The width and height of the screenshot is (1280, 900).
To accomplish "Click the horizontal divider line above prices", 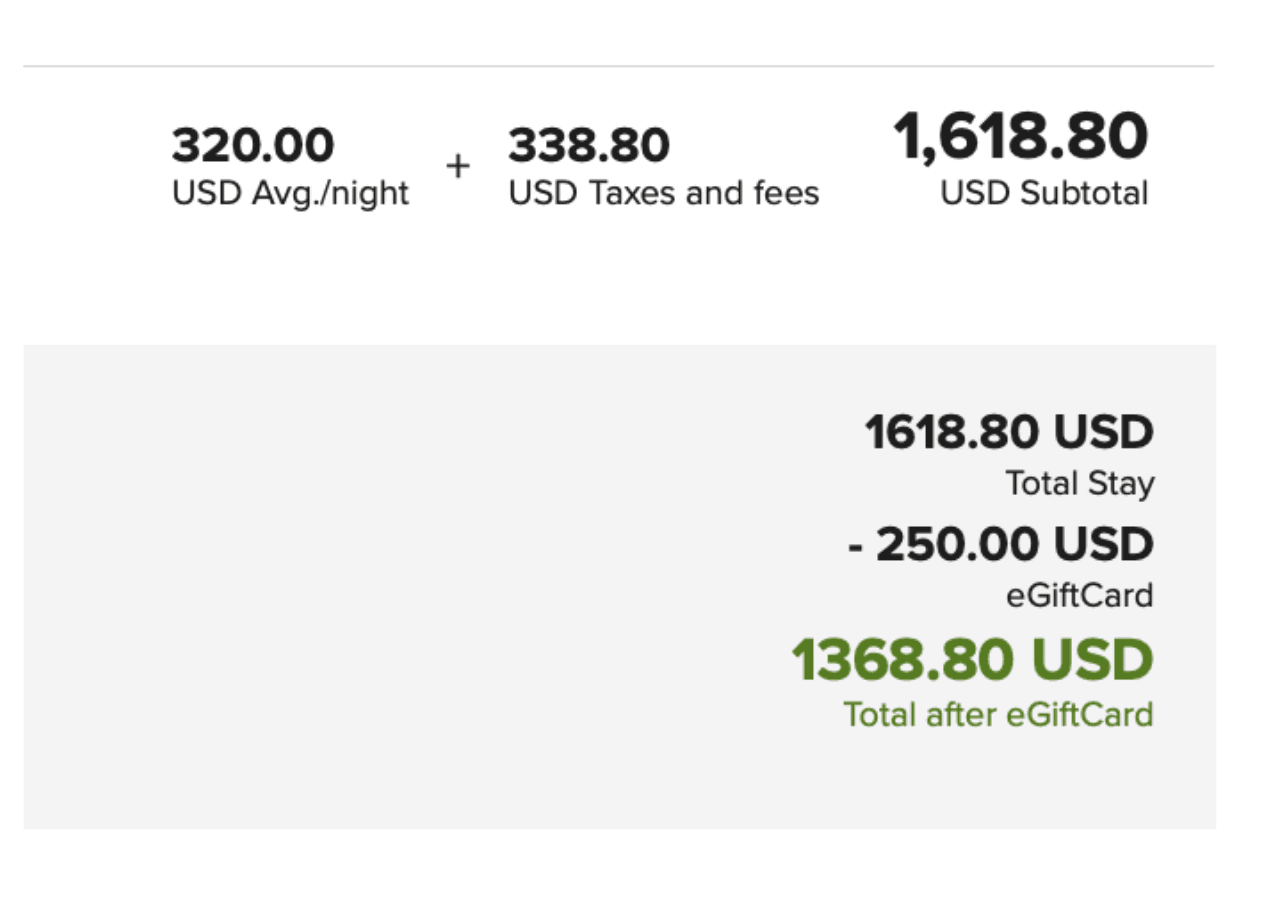I will click(x=618, y=67).
